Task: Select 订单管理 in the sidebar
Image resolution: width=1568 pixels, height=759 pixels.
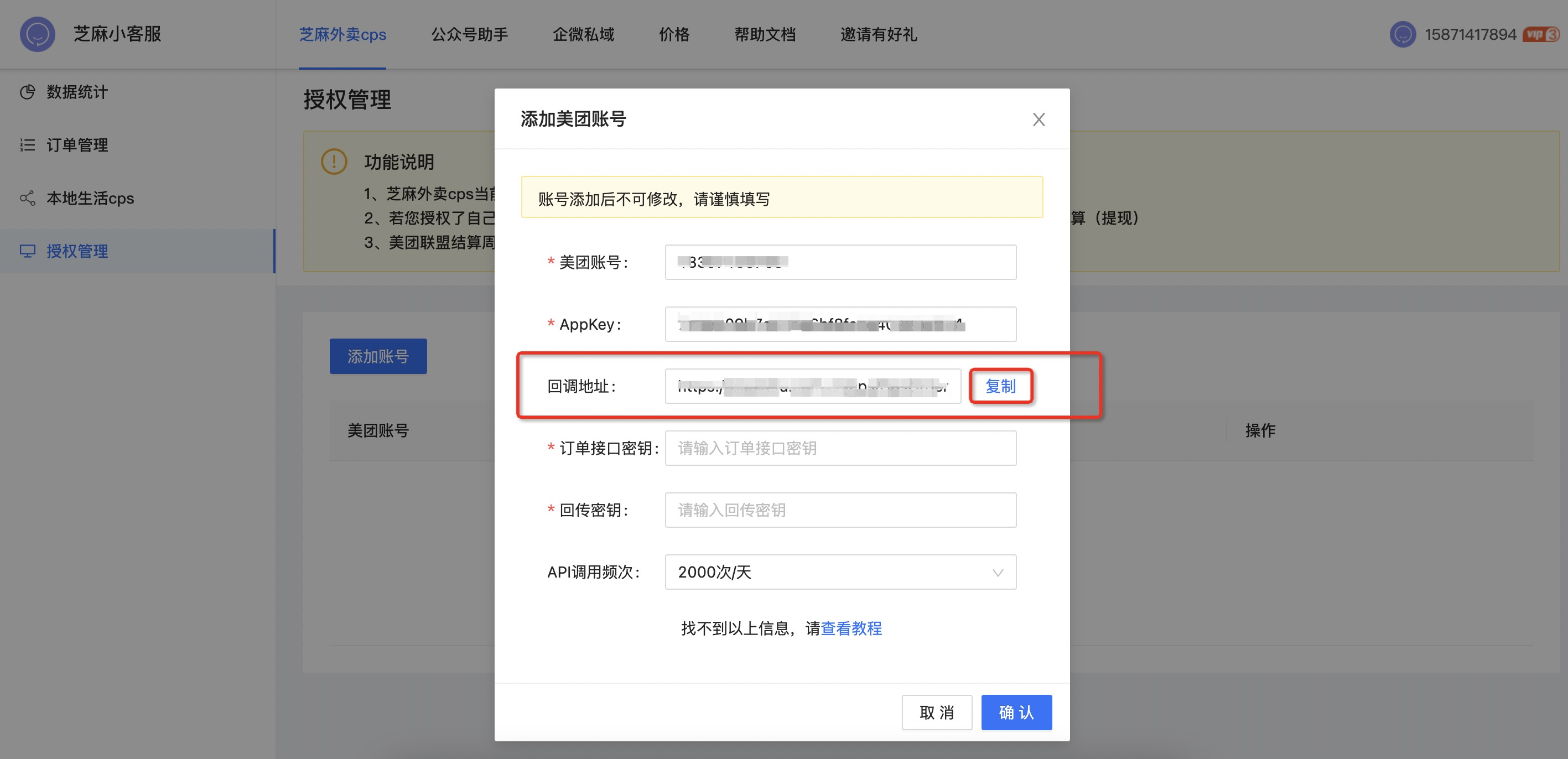Action: (138, 145)
